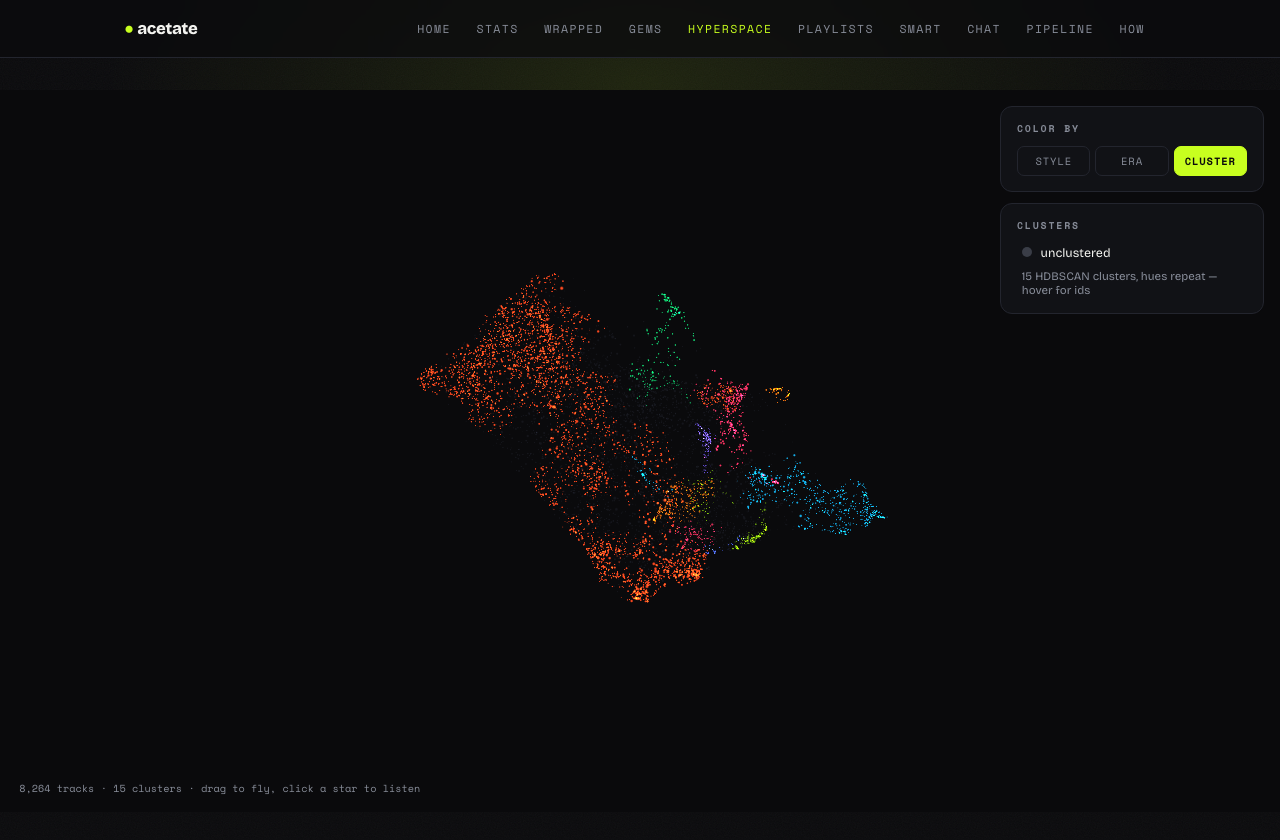
Task: Navigate to Pipeline
Action: 1060,29
